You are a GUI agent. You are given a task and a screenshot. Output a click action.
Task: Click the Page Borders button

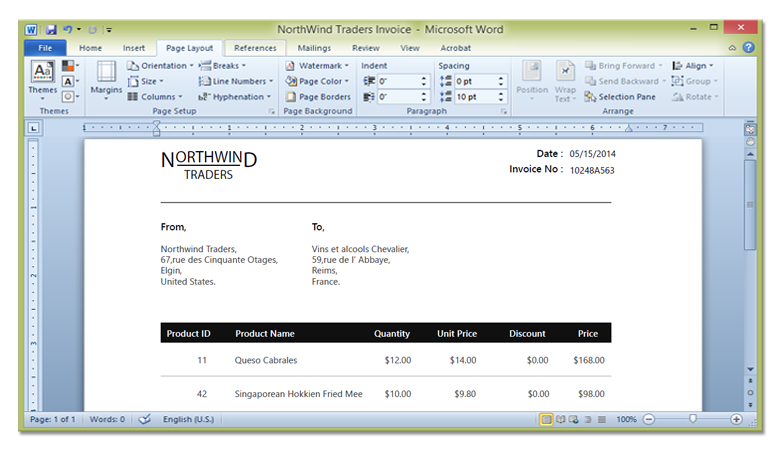[x=318, y=96]
